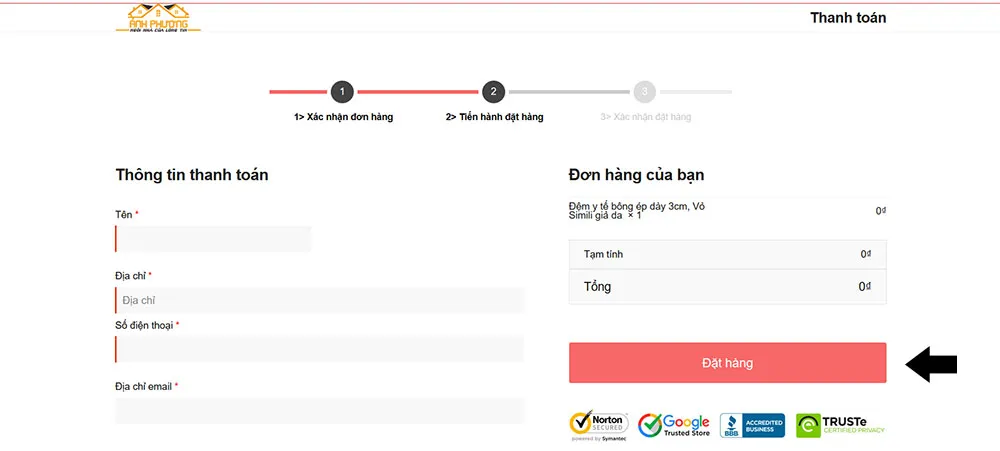
Task: Select the greyed step 3 circle
Action: (x=645, y=92)
